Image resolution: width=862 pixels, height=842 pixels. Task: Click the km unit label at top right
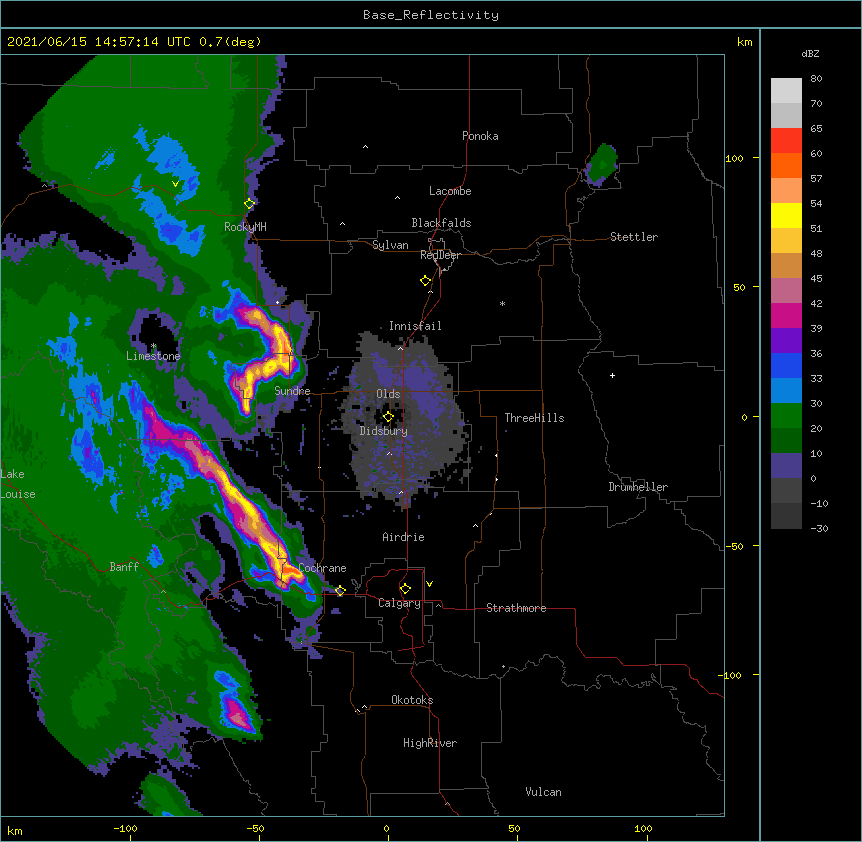click(x=744, y=42)
